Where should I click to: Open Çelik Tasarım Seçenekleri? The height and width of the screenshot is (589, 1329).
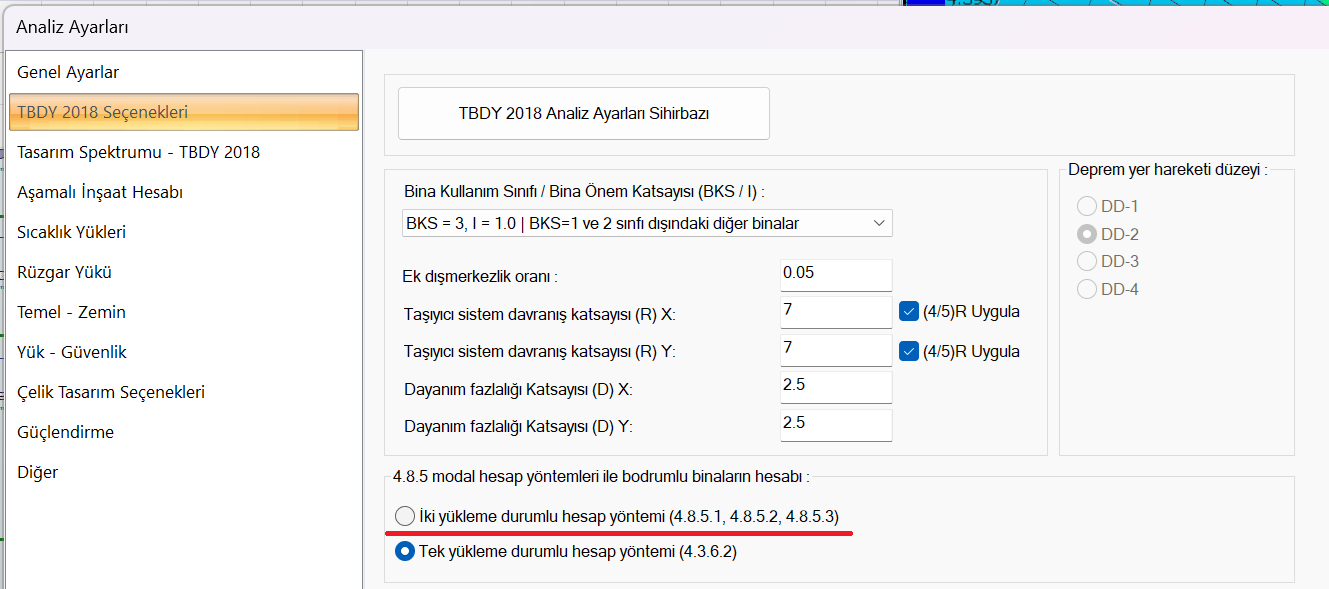pos(111,392)
